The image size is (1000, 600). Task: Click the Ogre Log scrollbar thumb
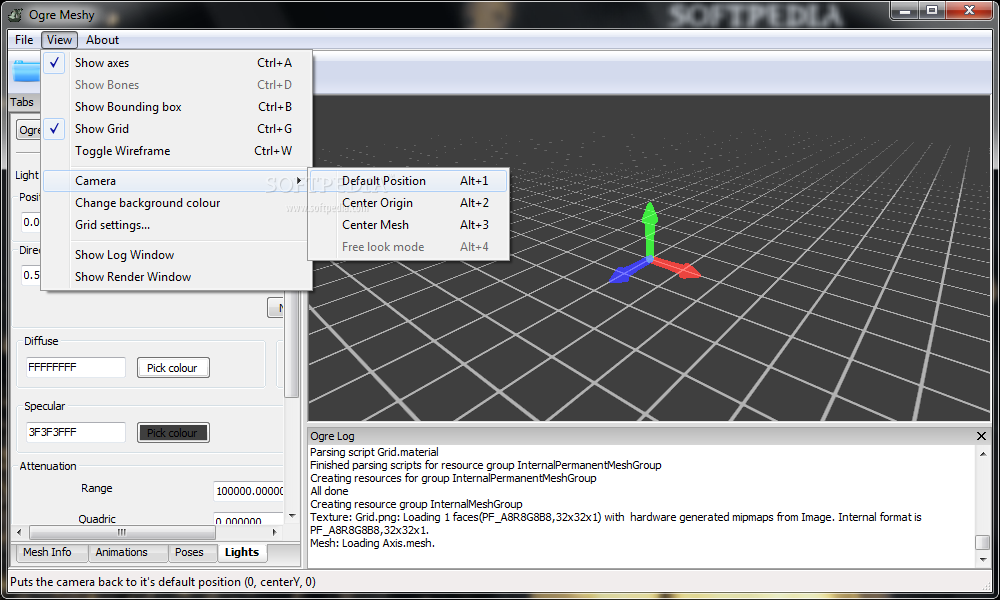983,542
